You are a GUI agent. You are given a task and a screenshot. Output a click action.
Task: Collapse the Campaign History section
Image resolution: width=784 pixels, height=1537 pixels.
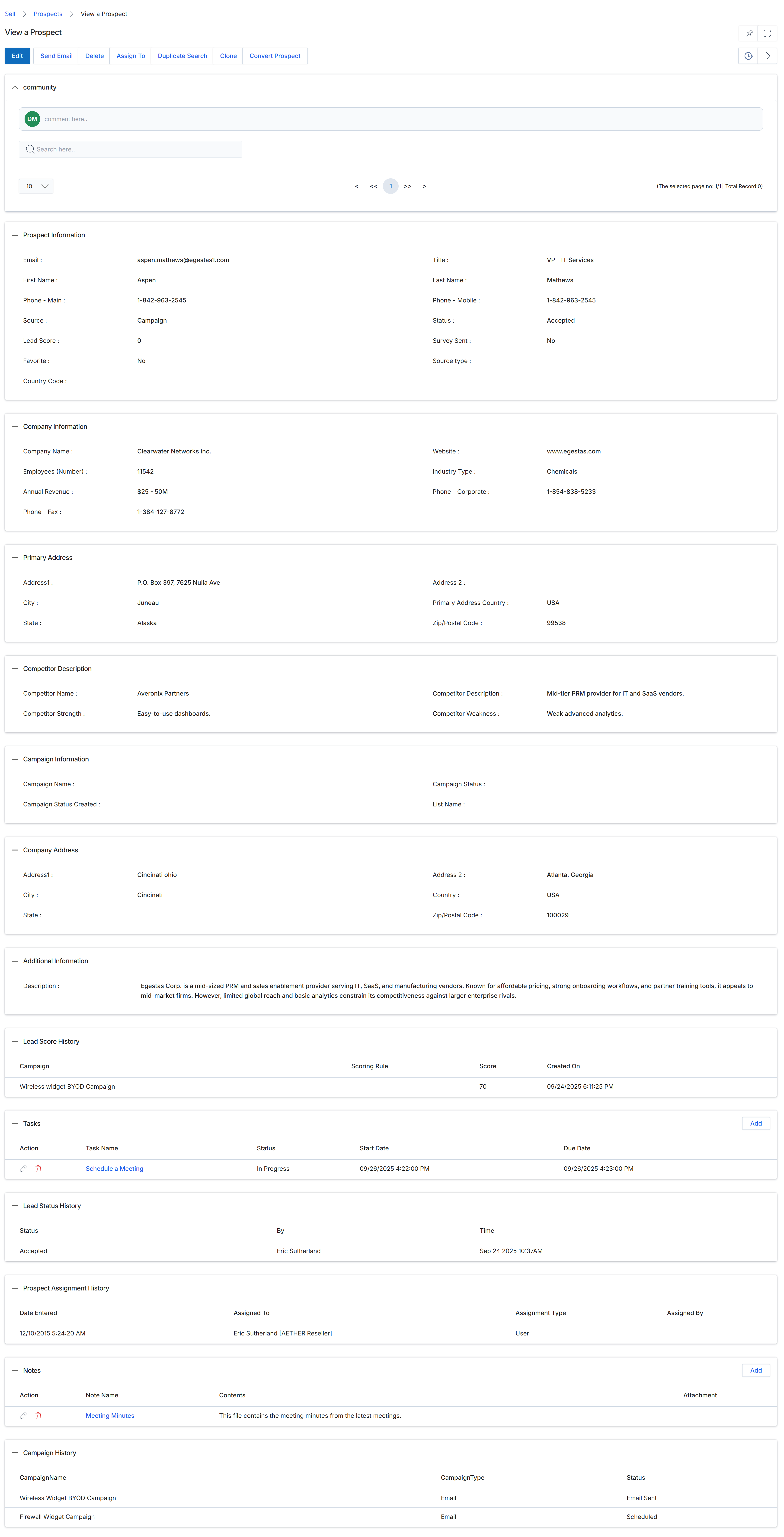point(15,1453)
